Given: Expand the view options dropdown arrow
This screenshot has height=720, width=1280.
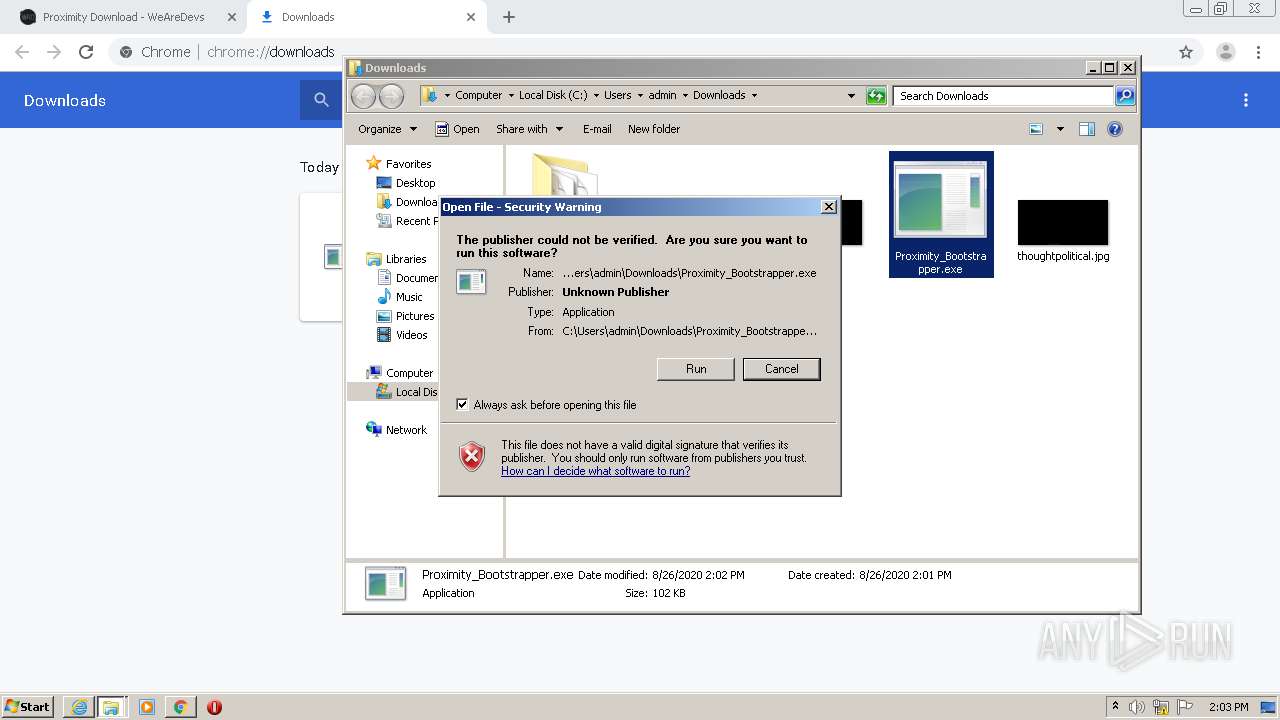Looking at the screenshot, I should 1060,129.
